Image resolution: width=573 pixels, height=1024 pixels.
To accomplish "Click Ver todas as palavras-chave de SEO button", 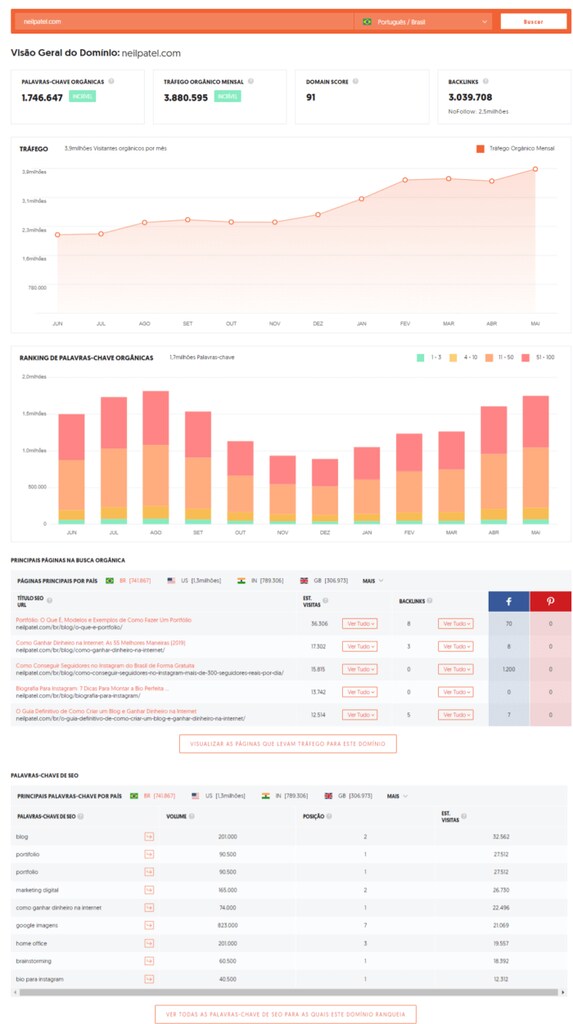I will (286, 1014).
